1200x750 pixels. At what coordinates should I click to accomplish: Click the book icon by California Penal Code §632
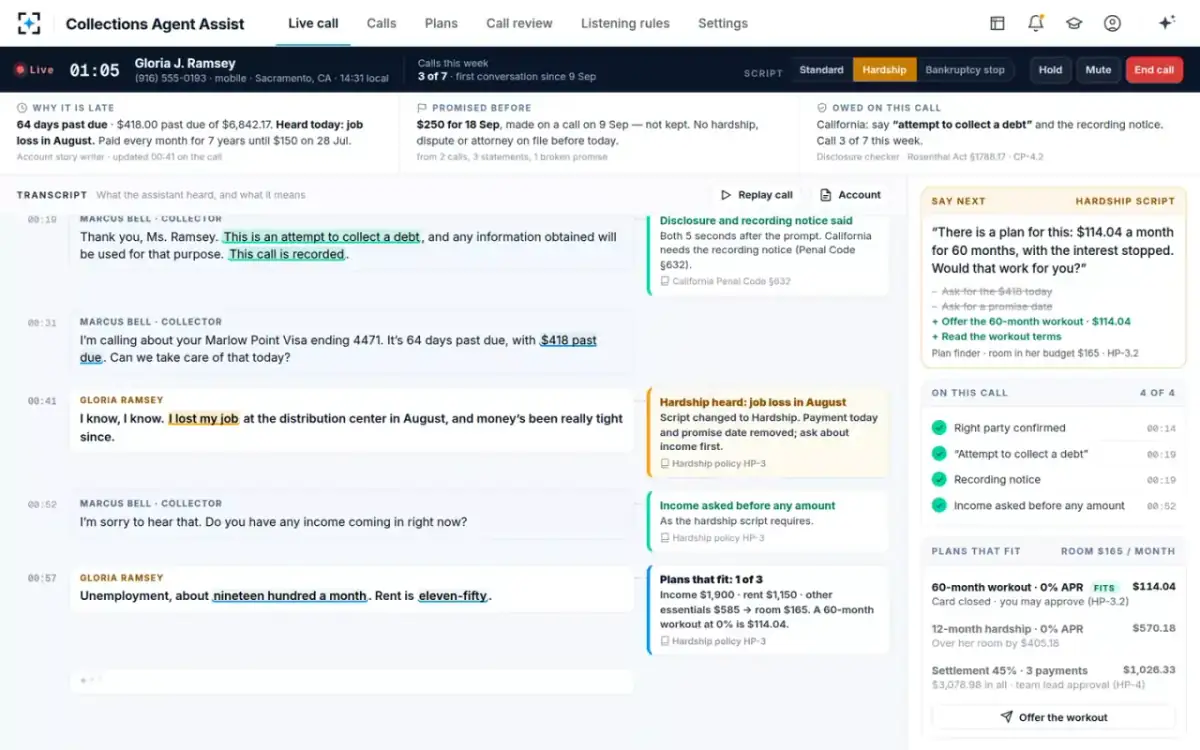coord(665,282)
